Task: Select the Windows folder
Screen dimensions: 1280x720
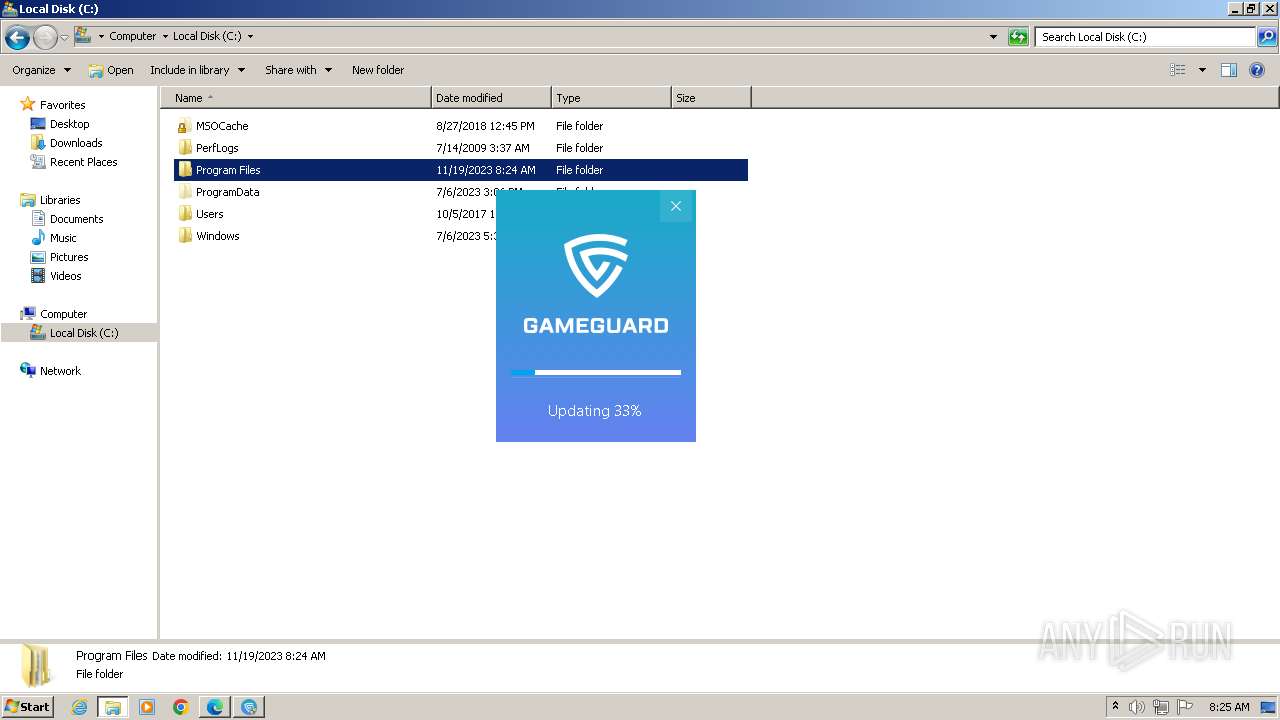Action: tap(217, 236)
